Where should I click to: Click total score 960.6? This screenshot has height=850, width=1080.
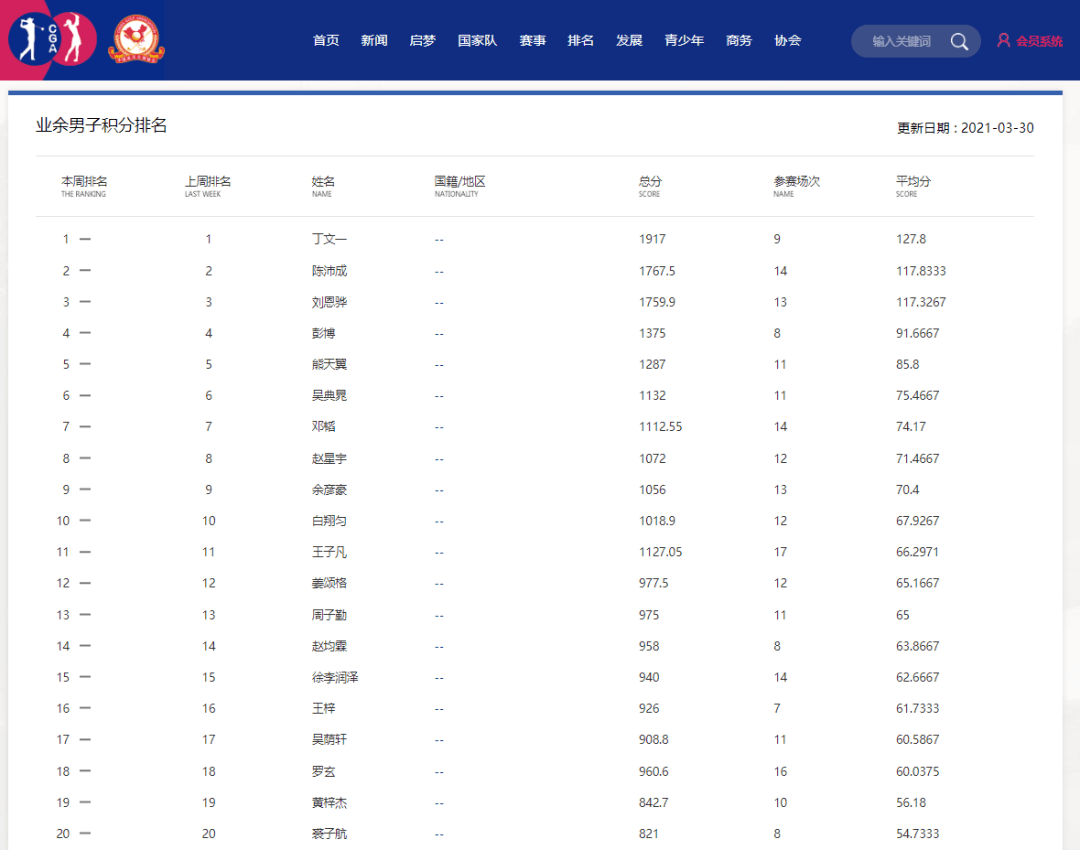(x=654, y=771)
